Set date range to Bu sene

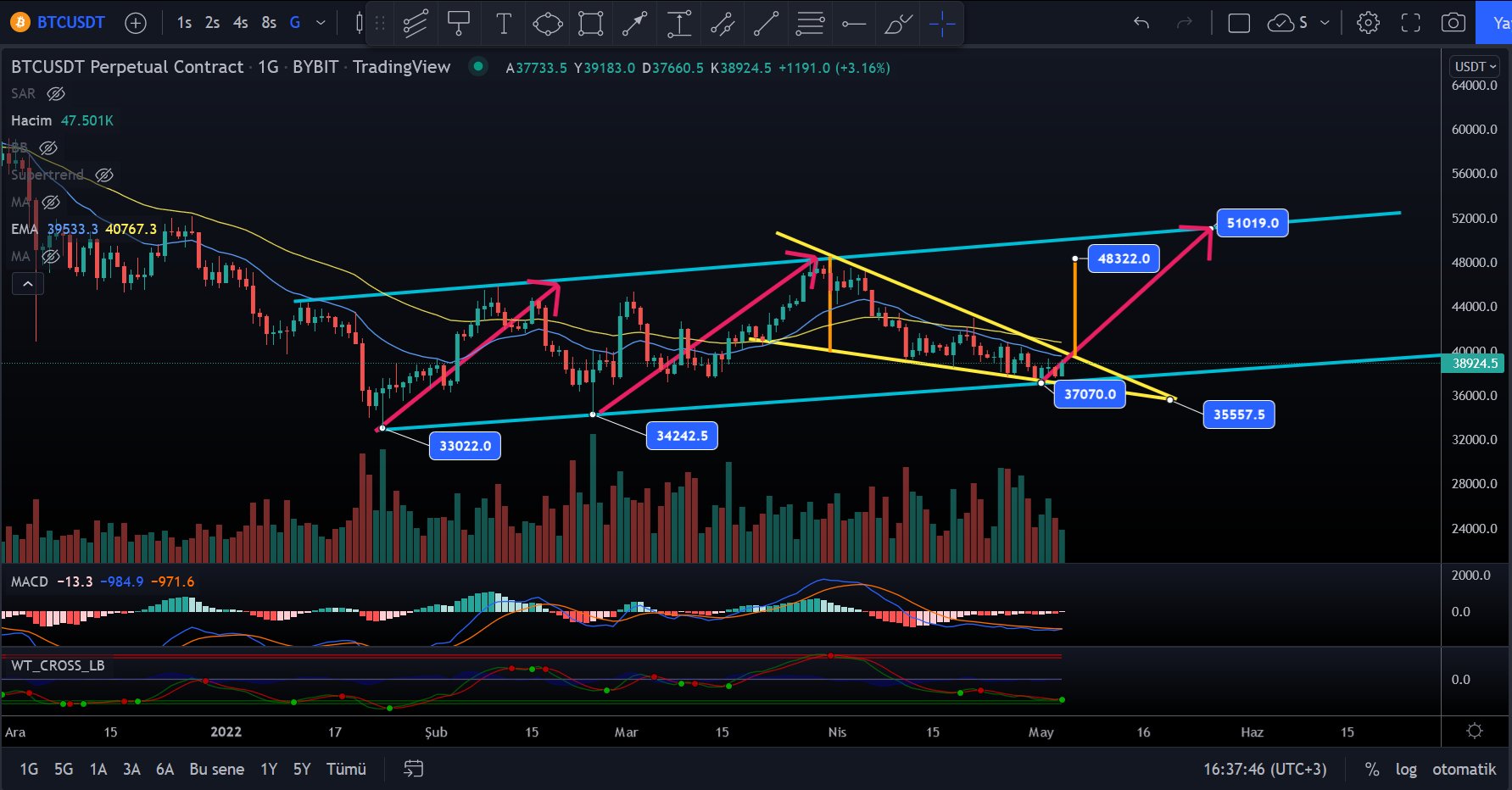click(x=217, y=769)
